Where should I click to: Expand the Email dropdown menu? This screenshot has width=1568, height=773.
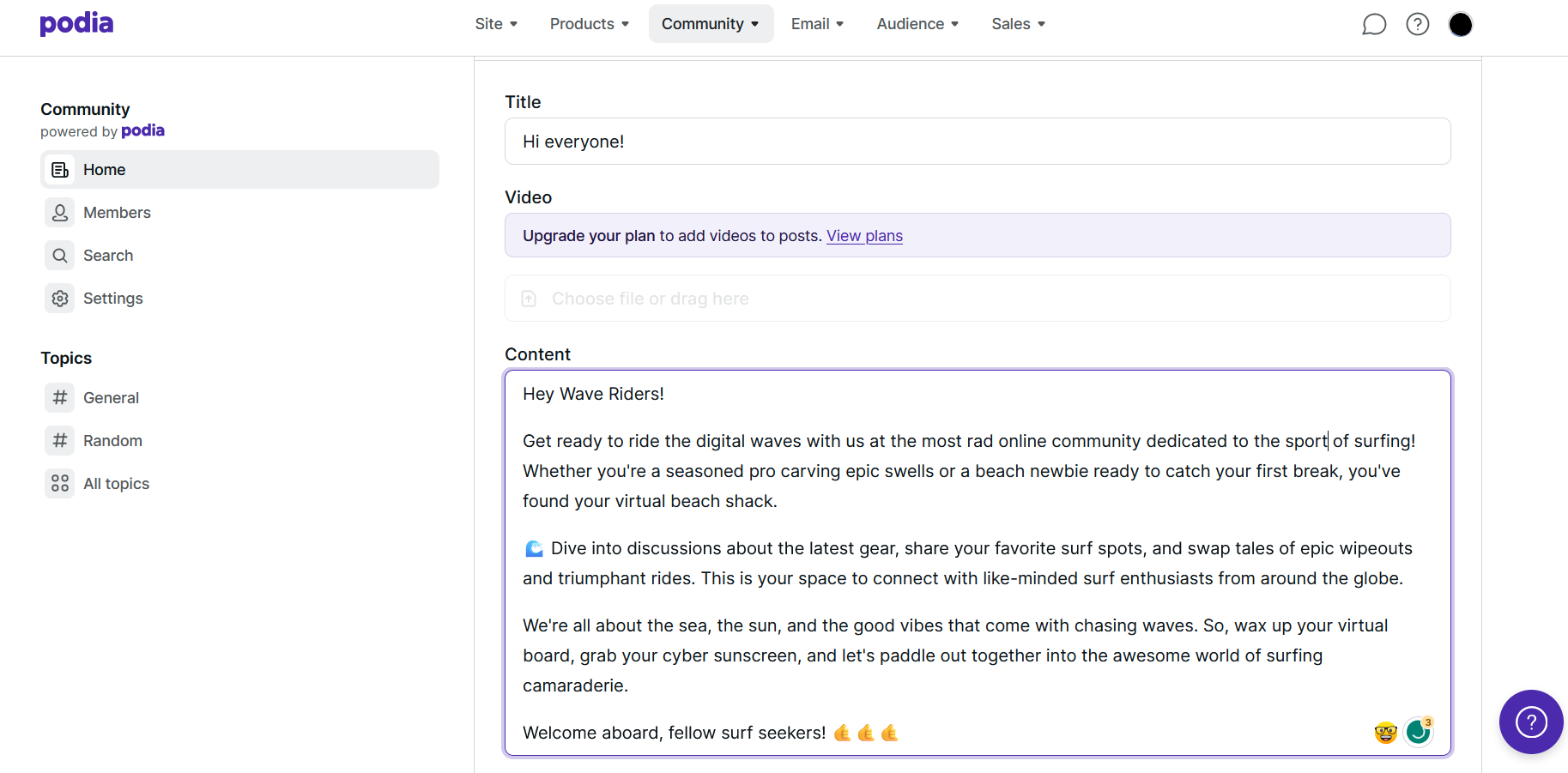click(x=817, y=24)
